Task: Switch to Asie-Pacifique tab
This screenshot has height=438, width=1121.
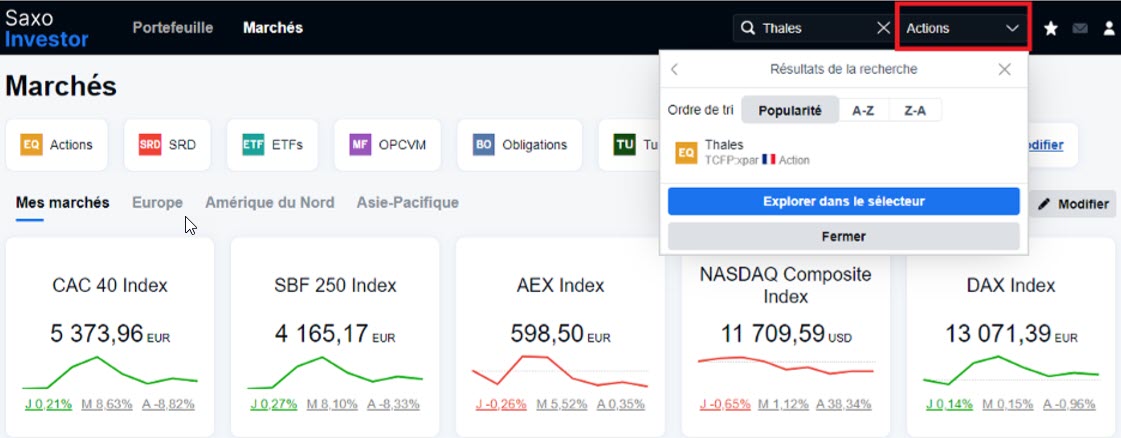Action: (x=408, y=203)
